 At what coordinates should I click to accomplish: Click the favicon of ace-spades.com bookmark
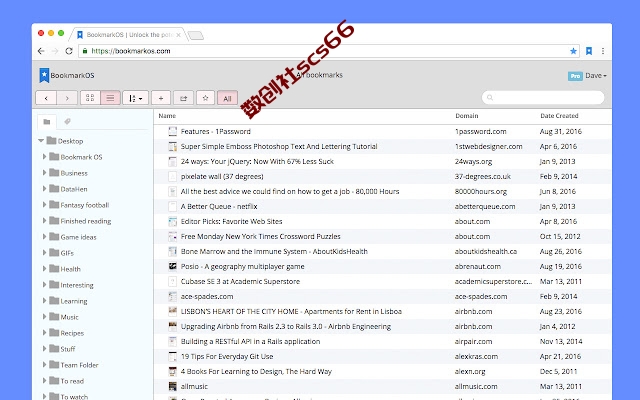(173, 296)
